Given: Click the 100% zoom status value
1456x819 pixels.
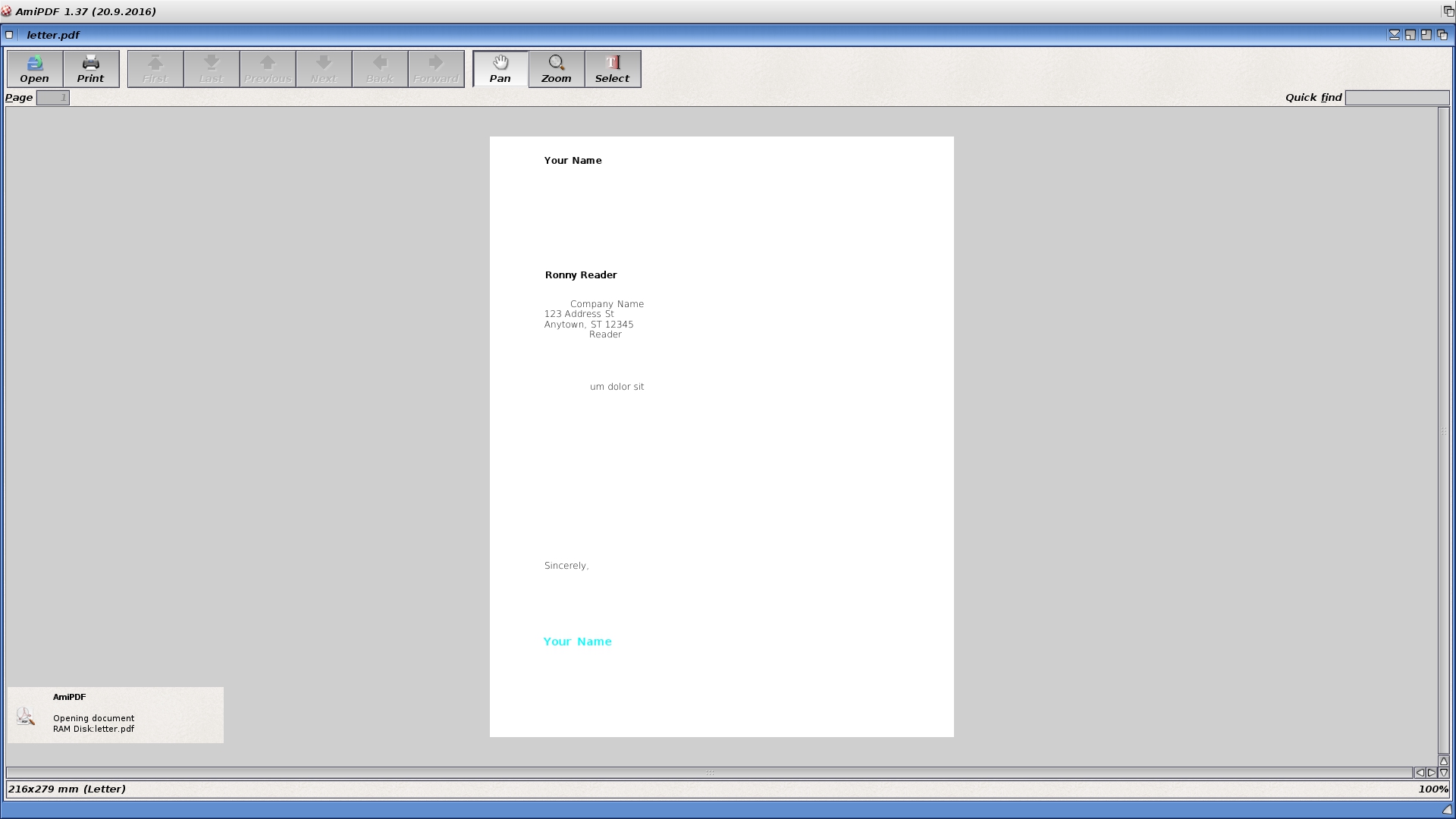Looking at the screenshot, I should click(x=1433, y=789).
